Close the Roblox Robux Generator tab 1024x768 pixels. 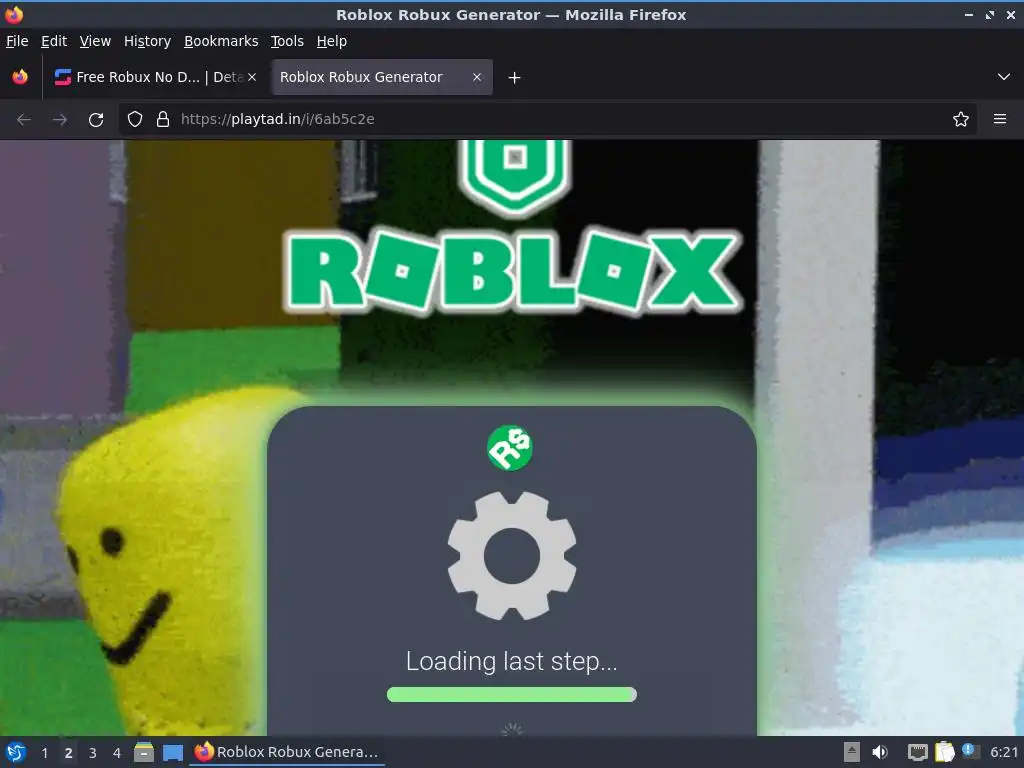[477, 77]
